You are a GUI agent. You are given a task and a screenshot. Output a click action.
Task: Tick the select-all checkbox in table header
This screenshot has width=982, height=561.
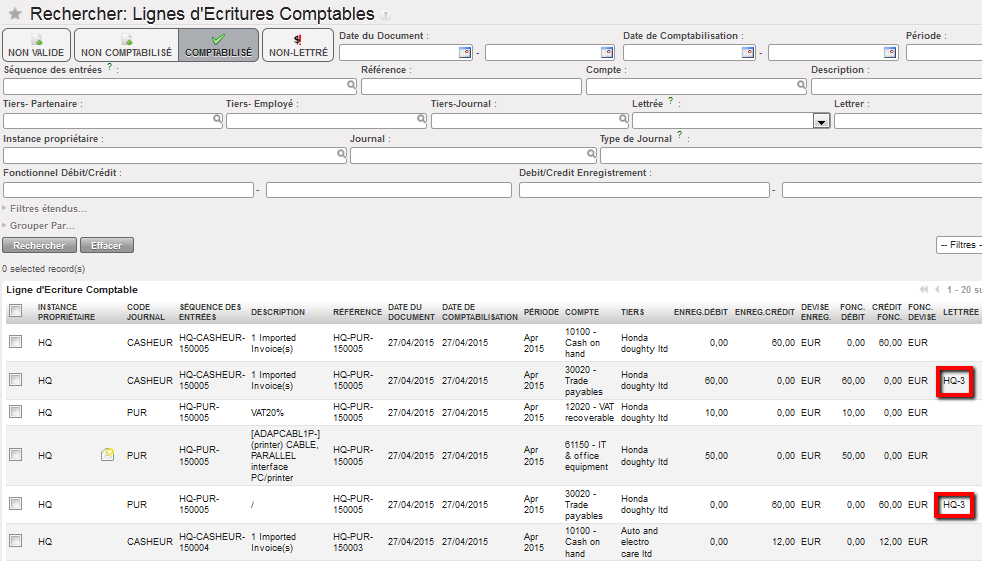(15, 312)
